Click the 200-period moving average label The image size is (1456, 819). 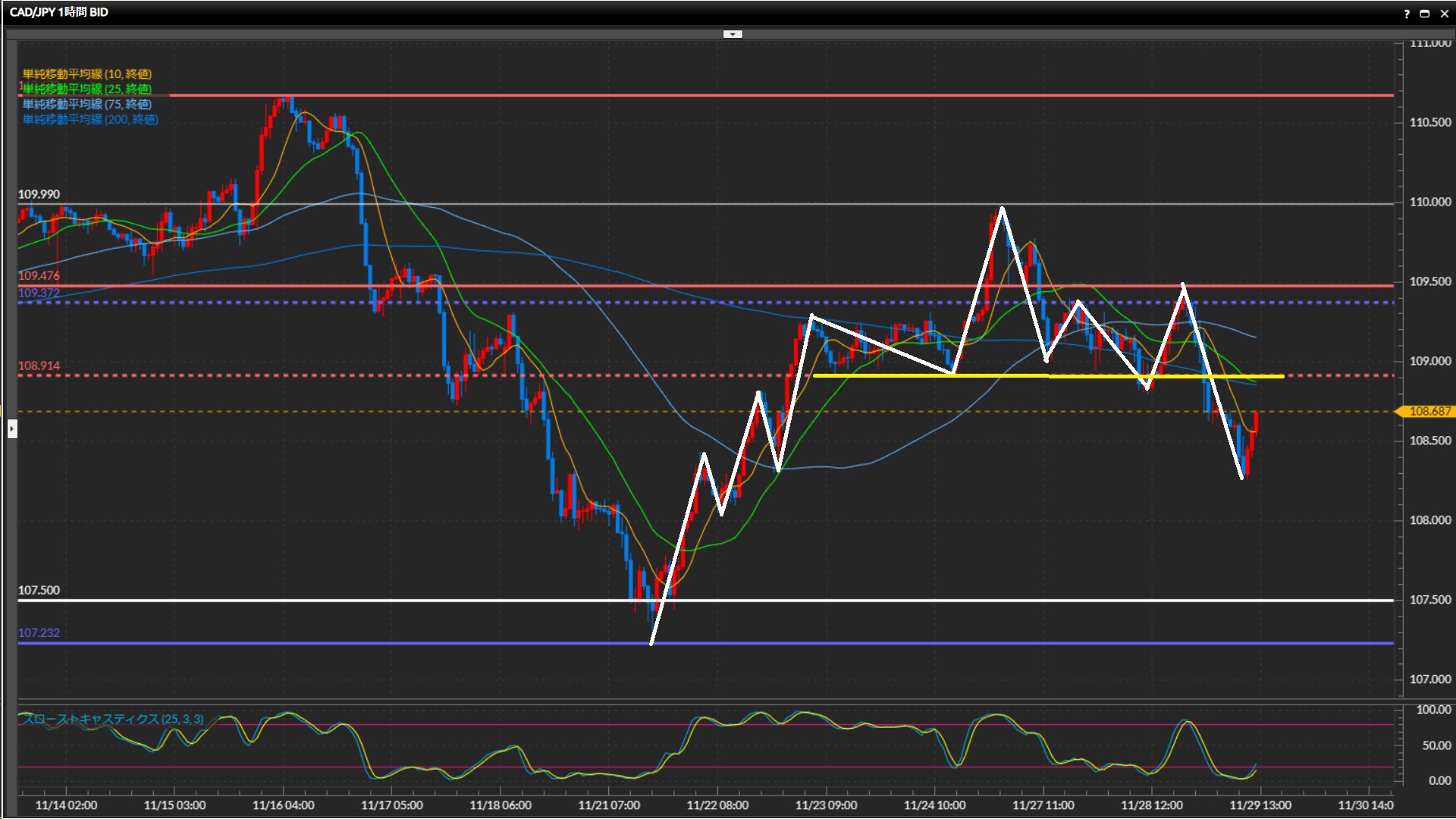tap(90, 119)
